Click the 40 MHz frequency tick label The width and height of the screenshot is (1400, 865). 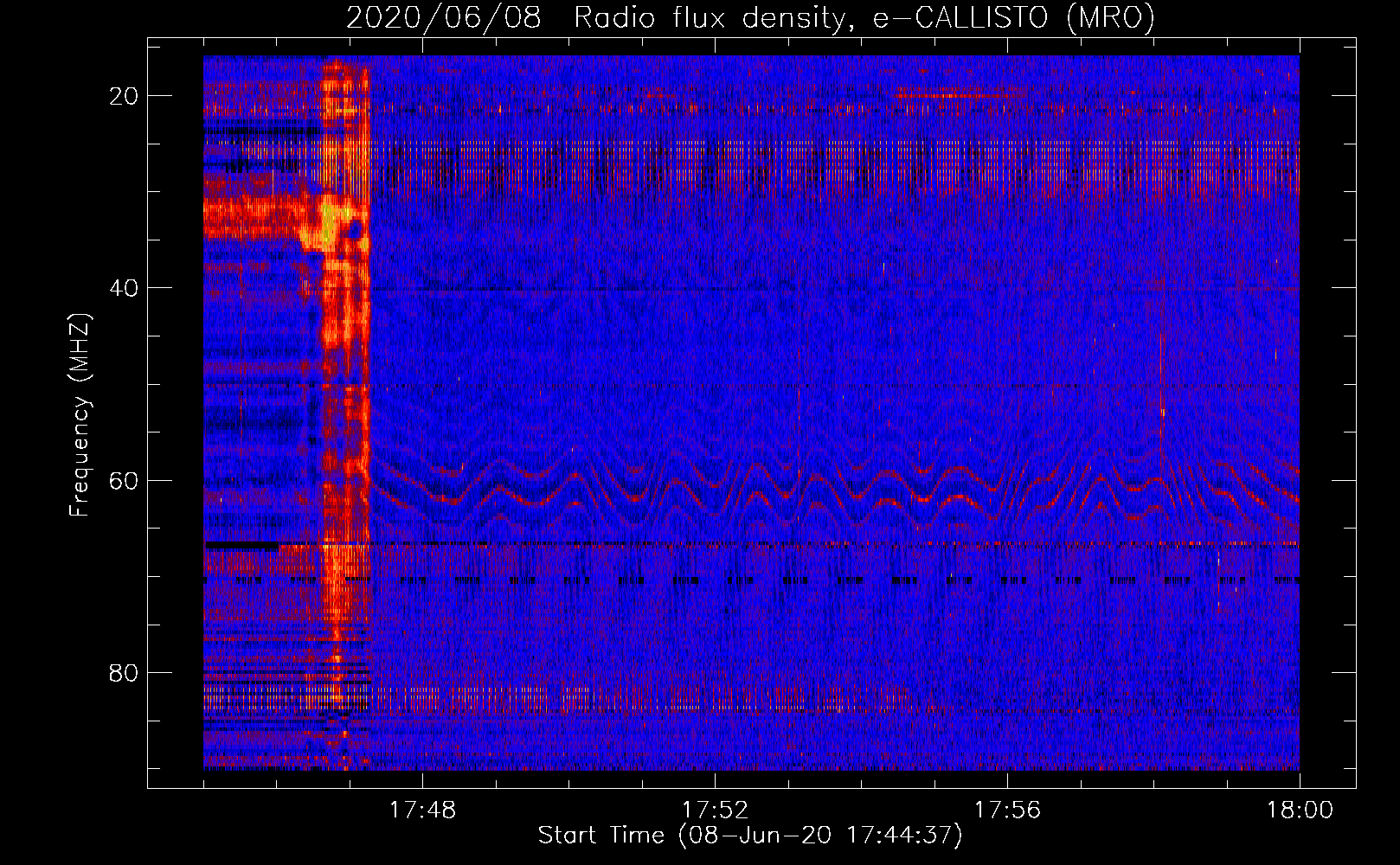[x=124, y=288]
